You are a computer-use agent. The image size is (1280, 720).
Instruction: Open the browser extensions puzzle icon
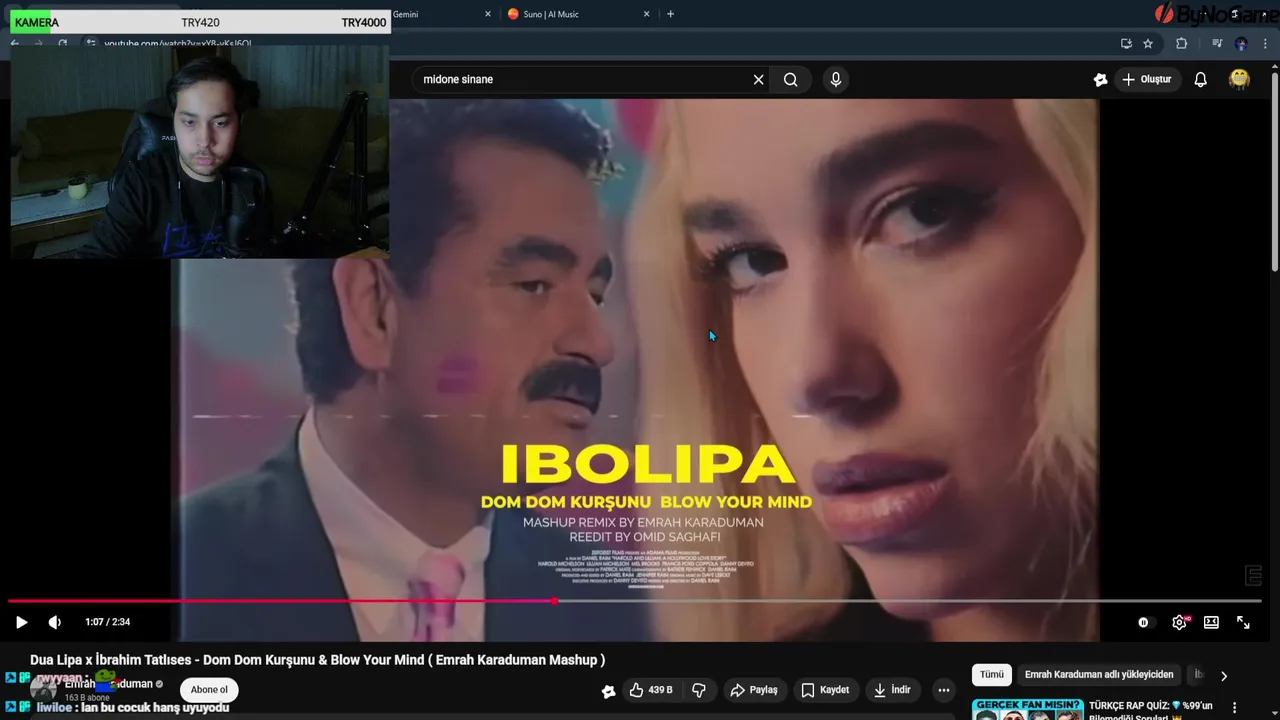pyautogui.click(x=1181, y=43)
